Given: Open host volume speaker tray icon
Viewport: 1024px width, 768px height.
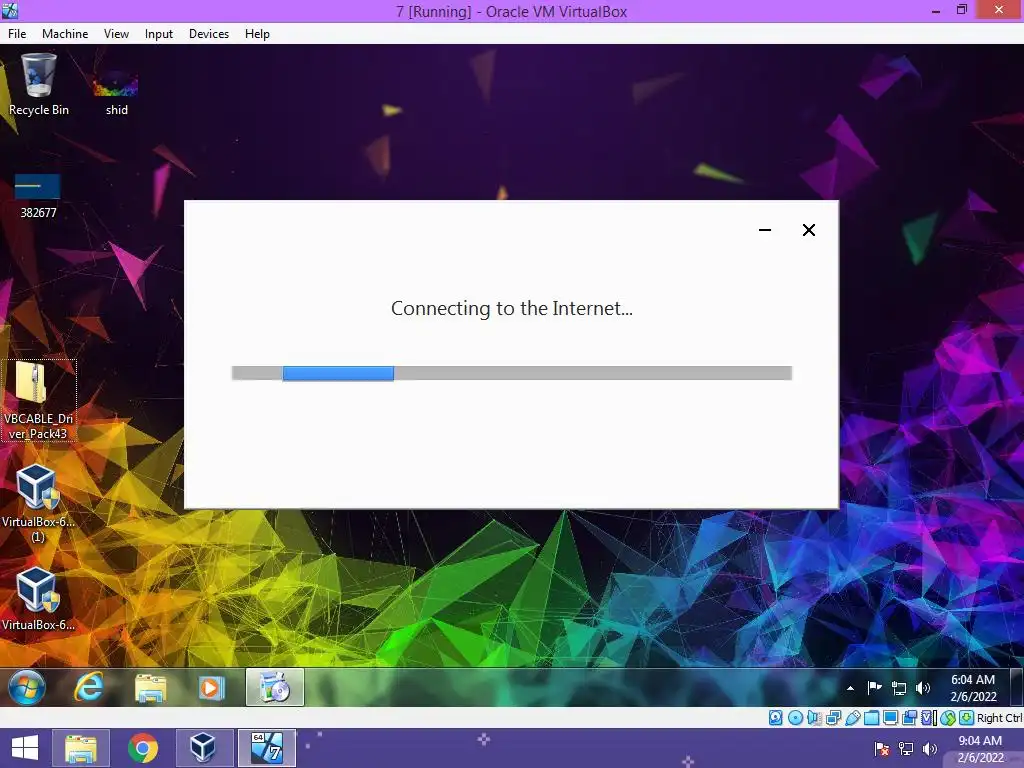Looking at the screenshot, I should click(930, 749).
